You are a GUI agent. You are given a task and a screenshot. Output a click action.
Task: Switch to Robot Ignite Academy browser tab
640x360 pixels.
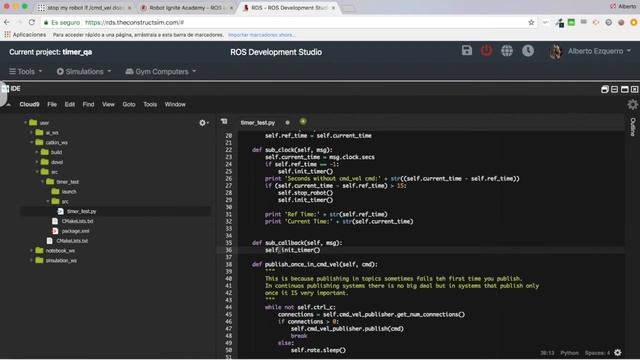tap(187, 8)
